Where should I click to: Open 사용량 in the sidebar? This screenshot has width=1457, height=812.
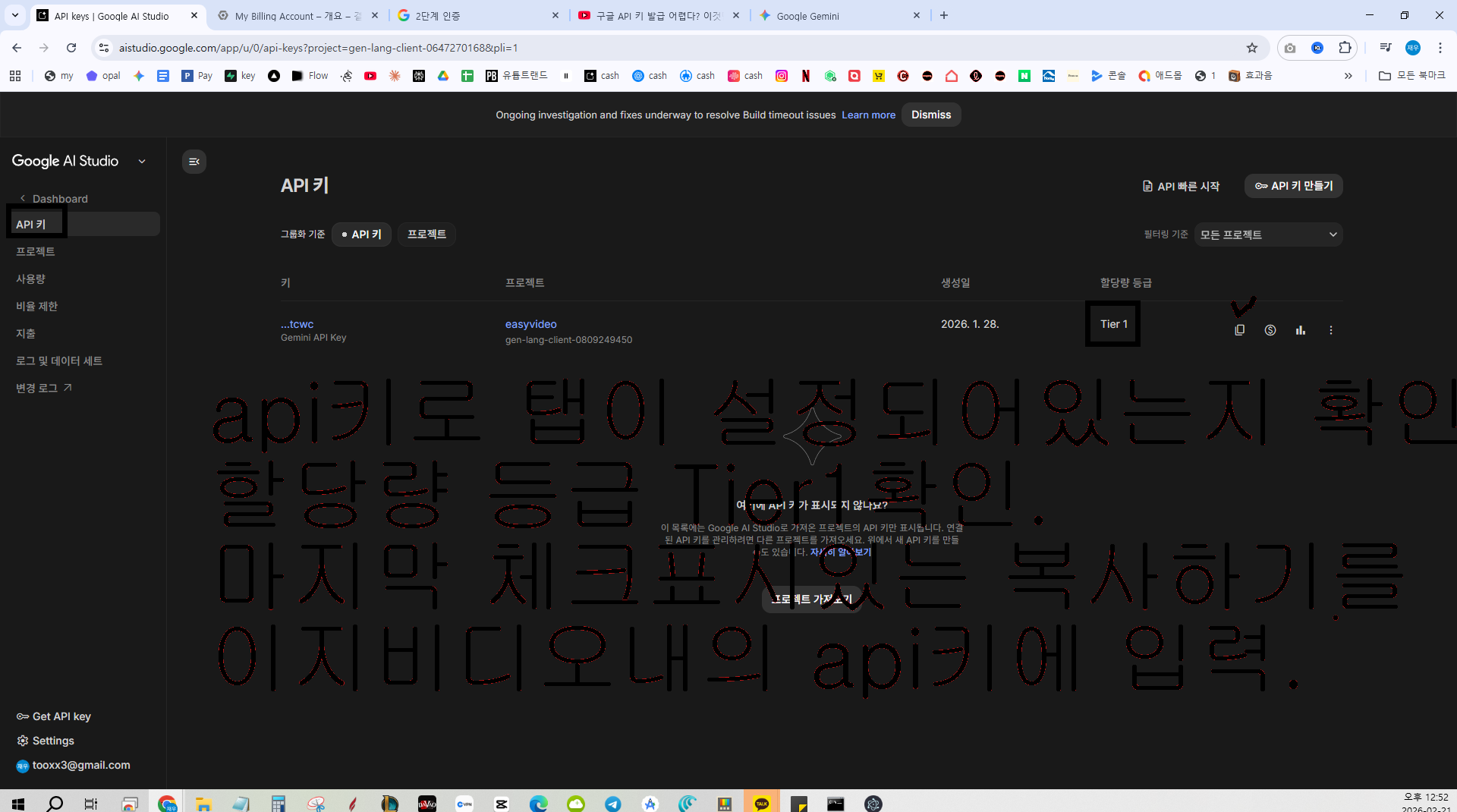[31, 279]
